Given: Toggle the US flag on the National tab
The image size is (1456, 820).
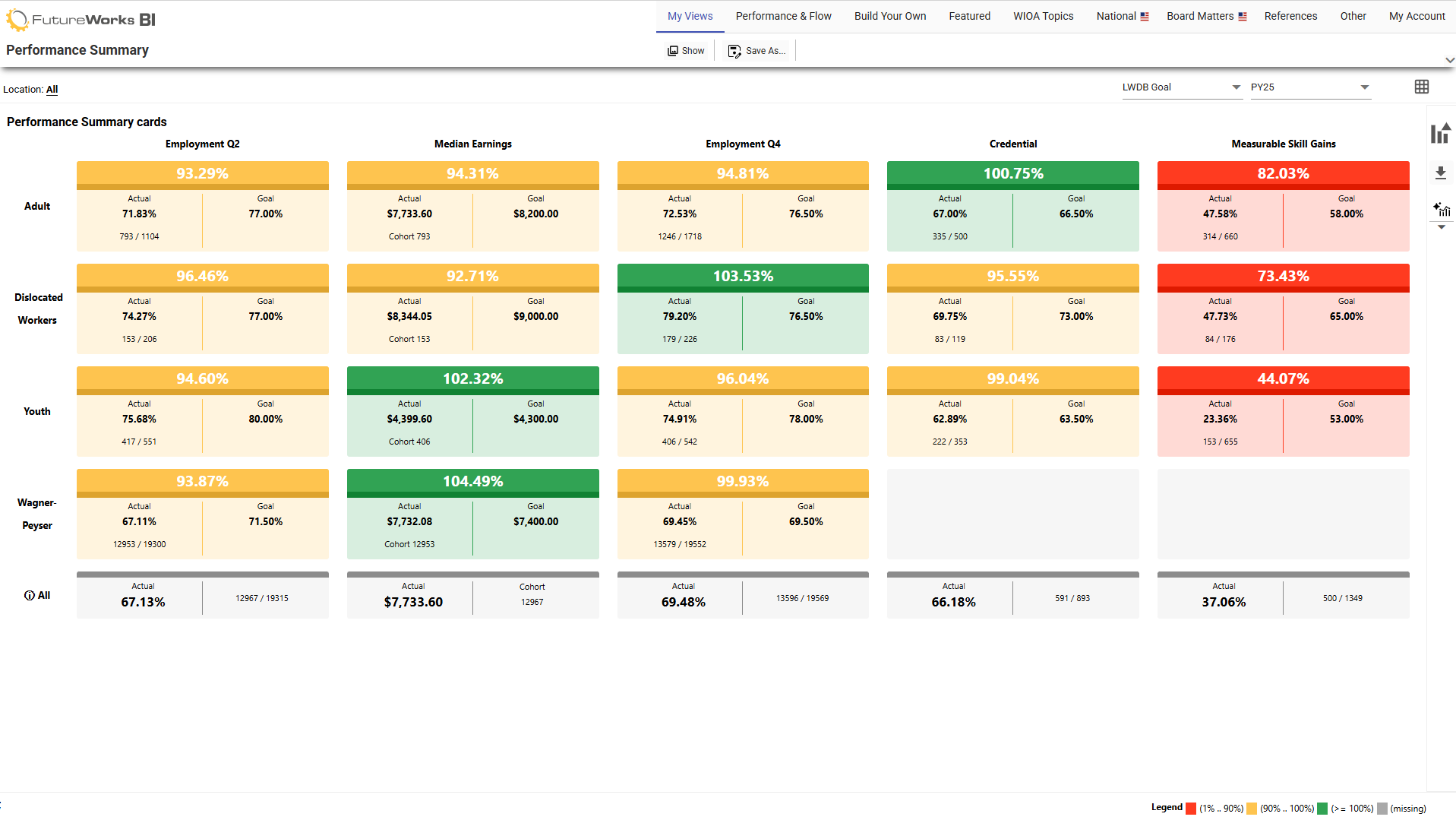Looking at the screenshot, I should point(1145,15).
